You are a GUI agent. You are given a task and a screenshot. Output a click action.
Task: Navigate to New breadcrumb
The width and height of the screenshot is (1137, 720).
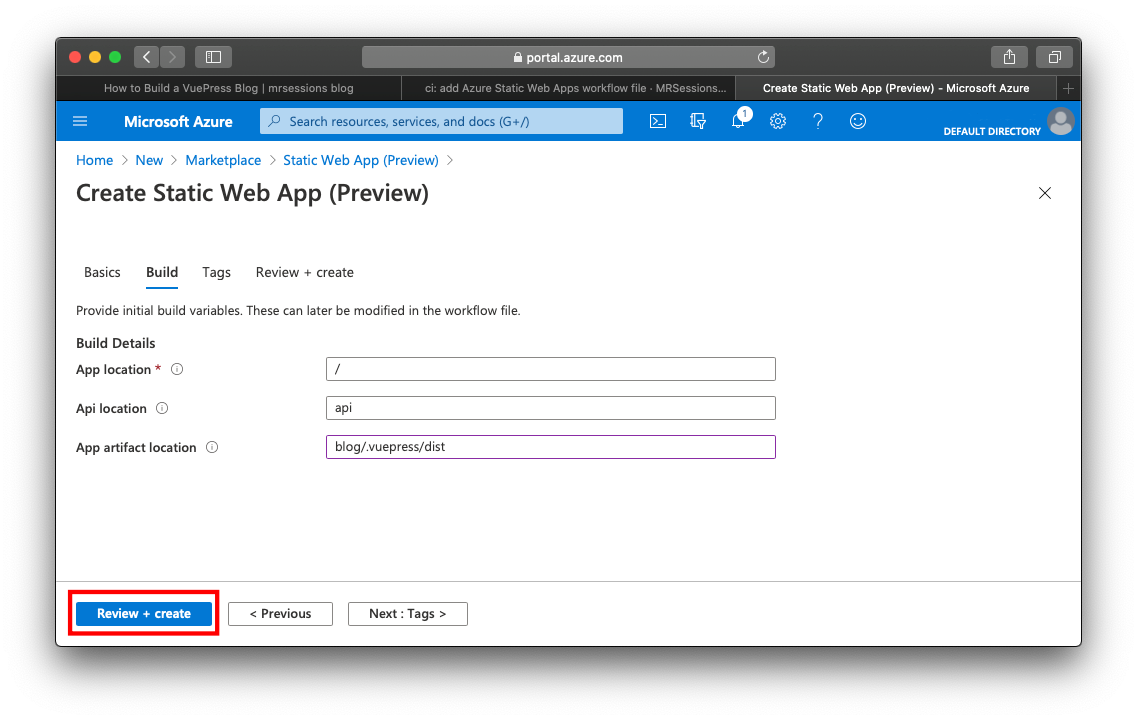click(149, 160)
